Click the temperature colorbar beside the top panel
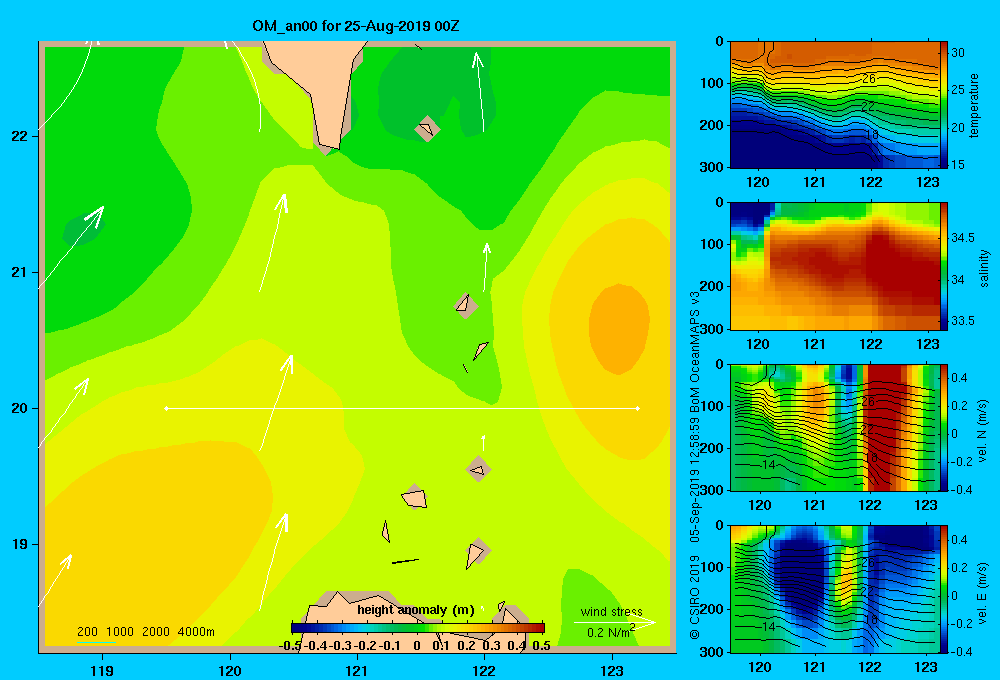Viewport: 1000px width, 680px height. [944, 105]
